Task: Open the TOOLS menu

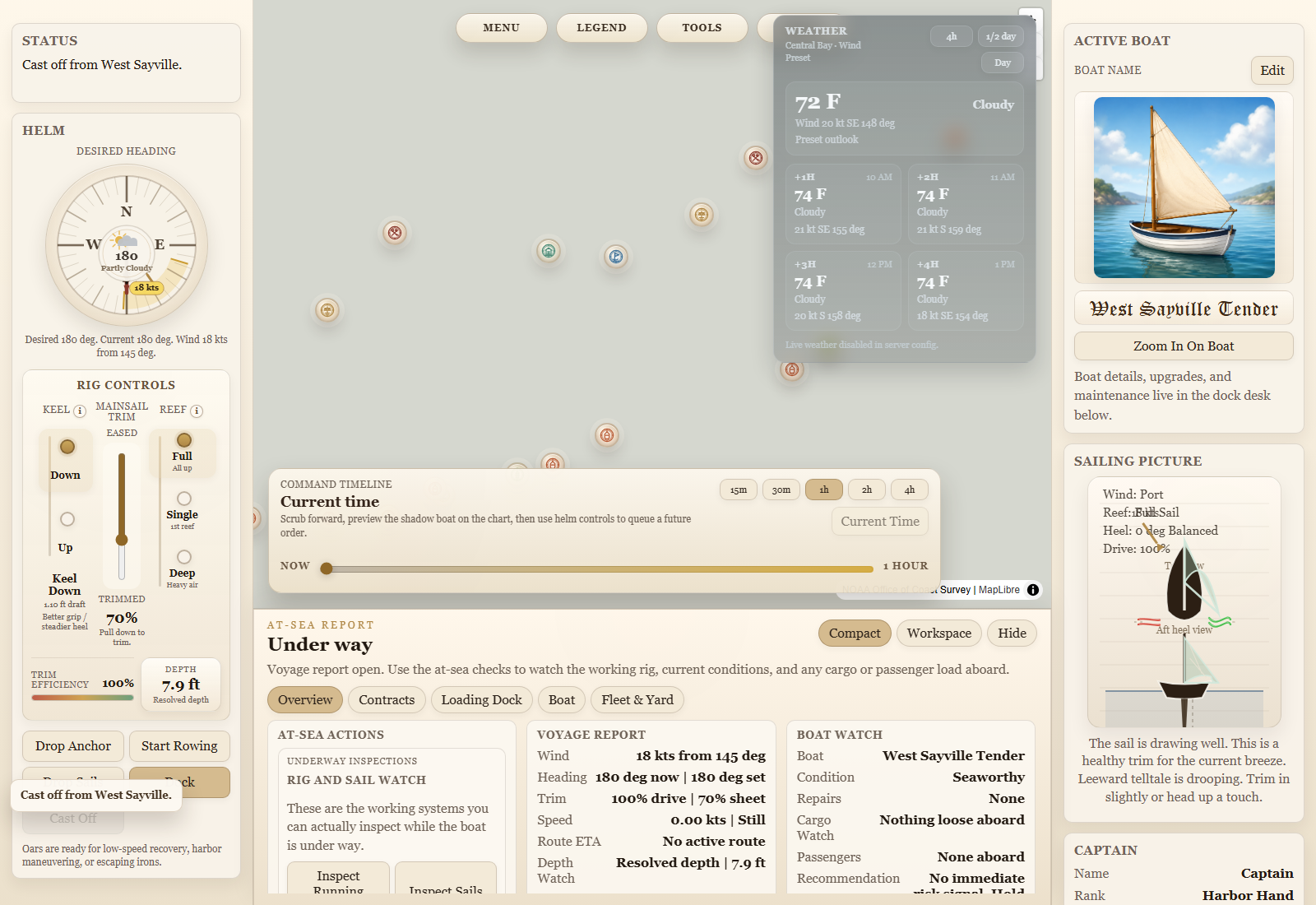Action: (702, 28)
